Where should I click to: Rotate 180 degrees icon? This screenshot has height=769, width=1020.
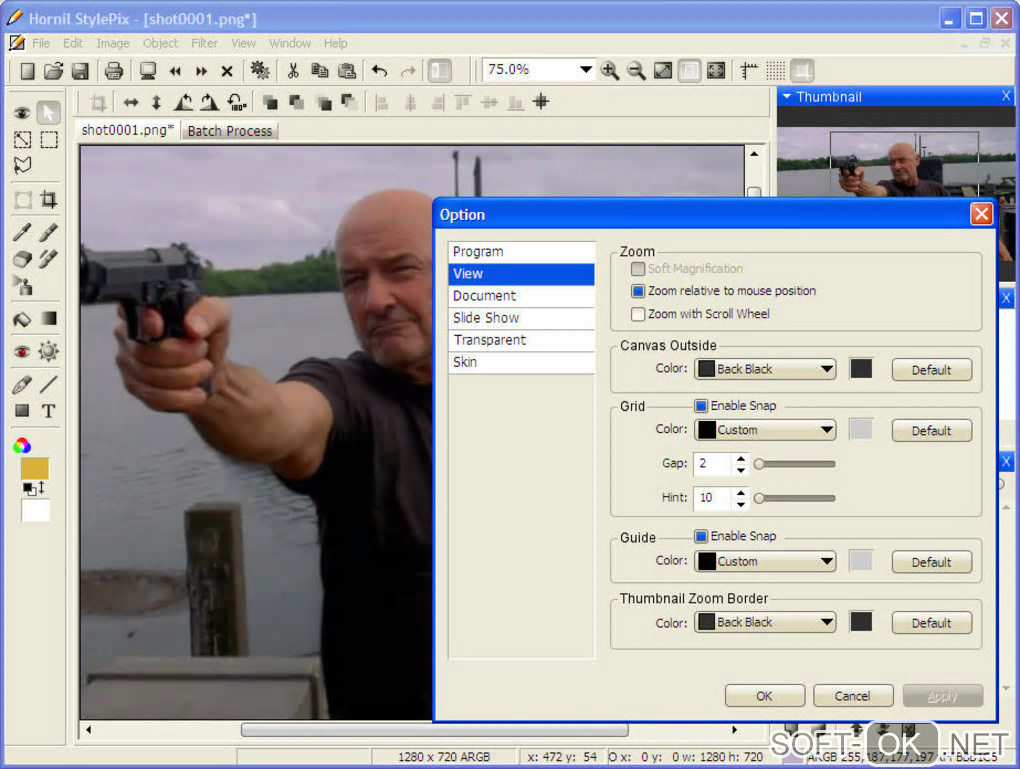click(236, 102)
